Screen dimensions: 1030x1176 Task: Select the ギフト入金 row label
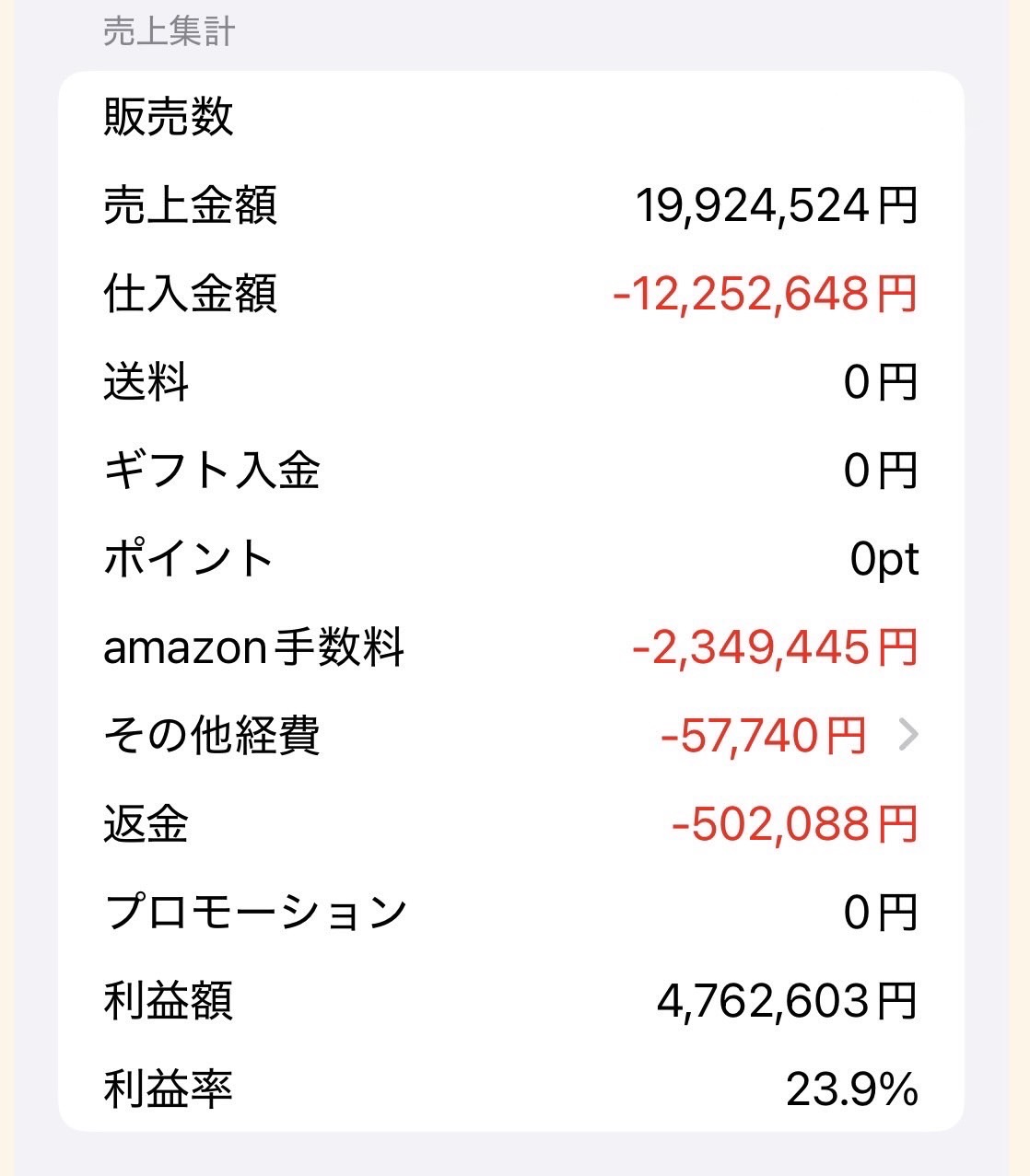coord(212,471)
